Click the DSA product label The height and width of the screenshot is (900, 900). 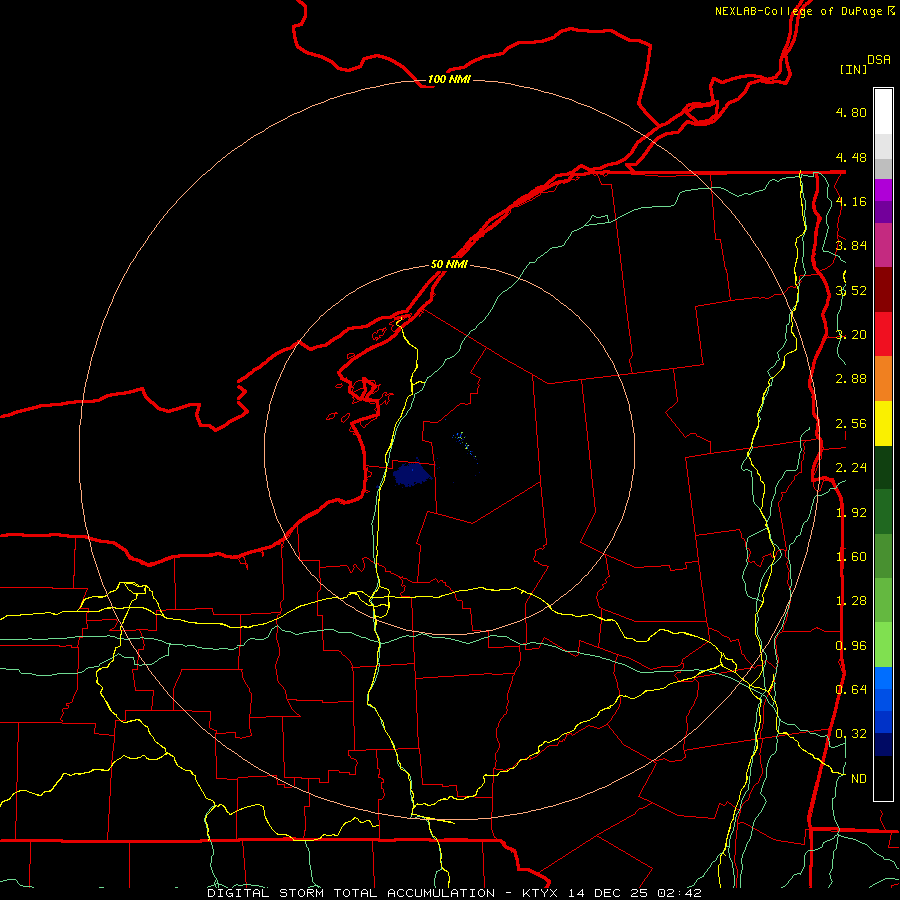(879, 59)
